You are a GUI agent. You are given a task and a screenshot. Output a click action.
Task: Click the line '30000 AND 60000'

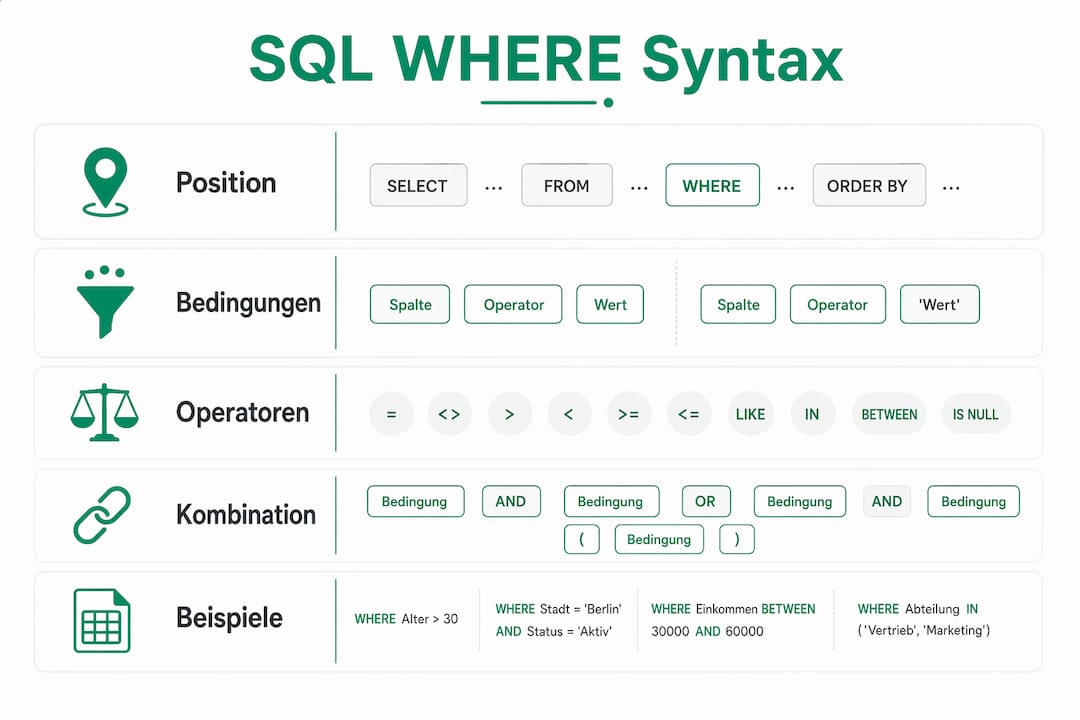pyautogui.click(x=707, y=631)
